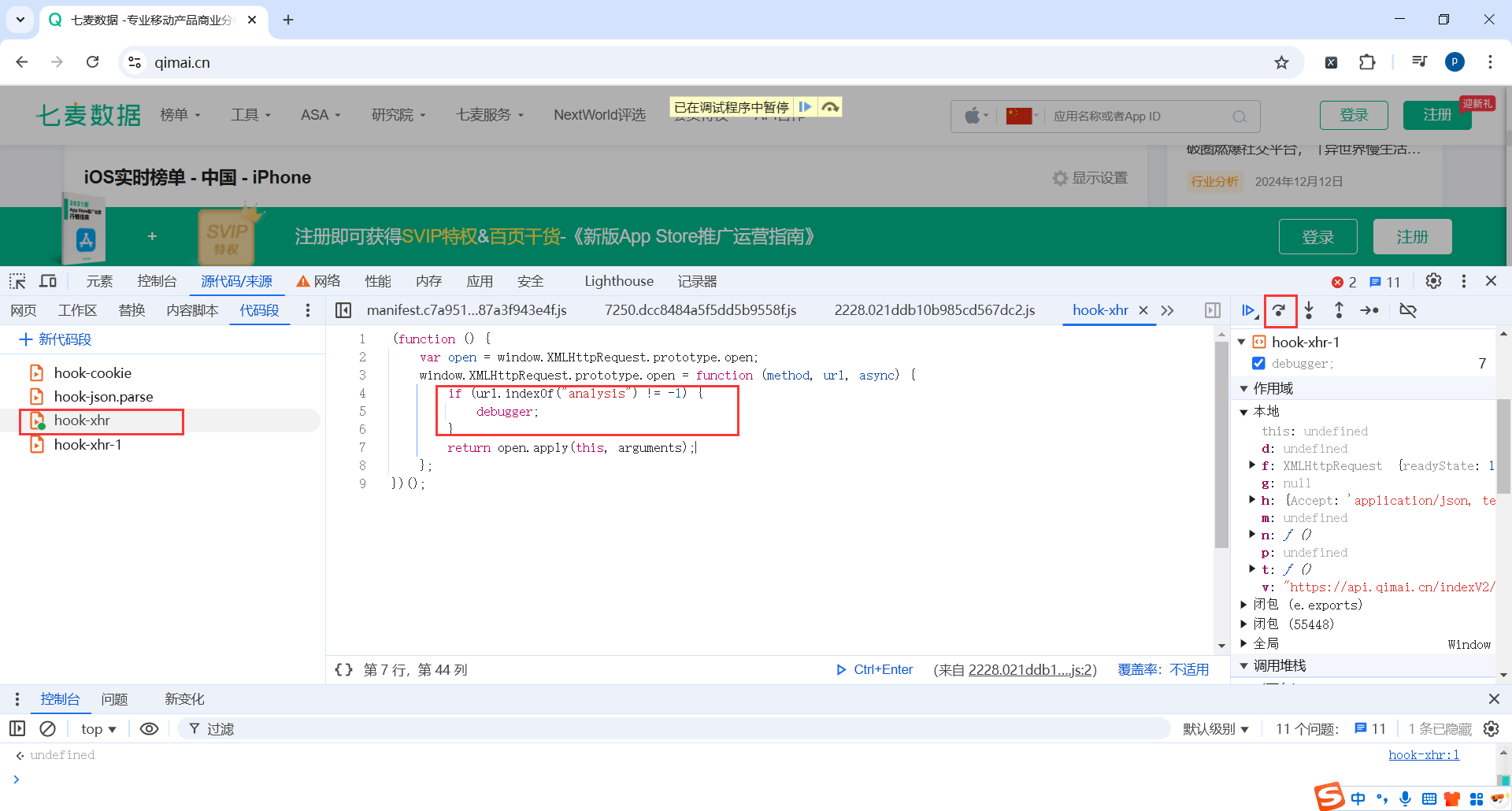Step into next function call
1512x811 pixels.
1309,310
